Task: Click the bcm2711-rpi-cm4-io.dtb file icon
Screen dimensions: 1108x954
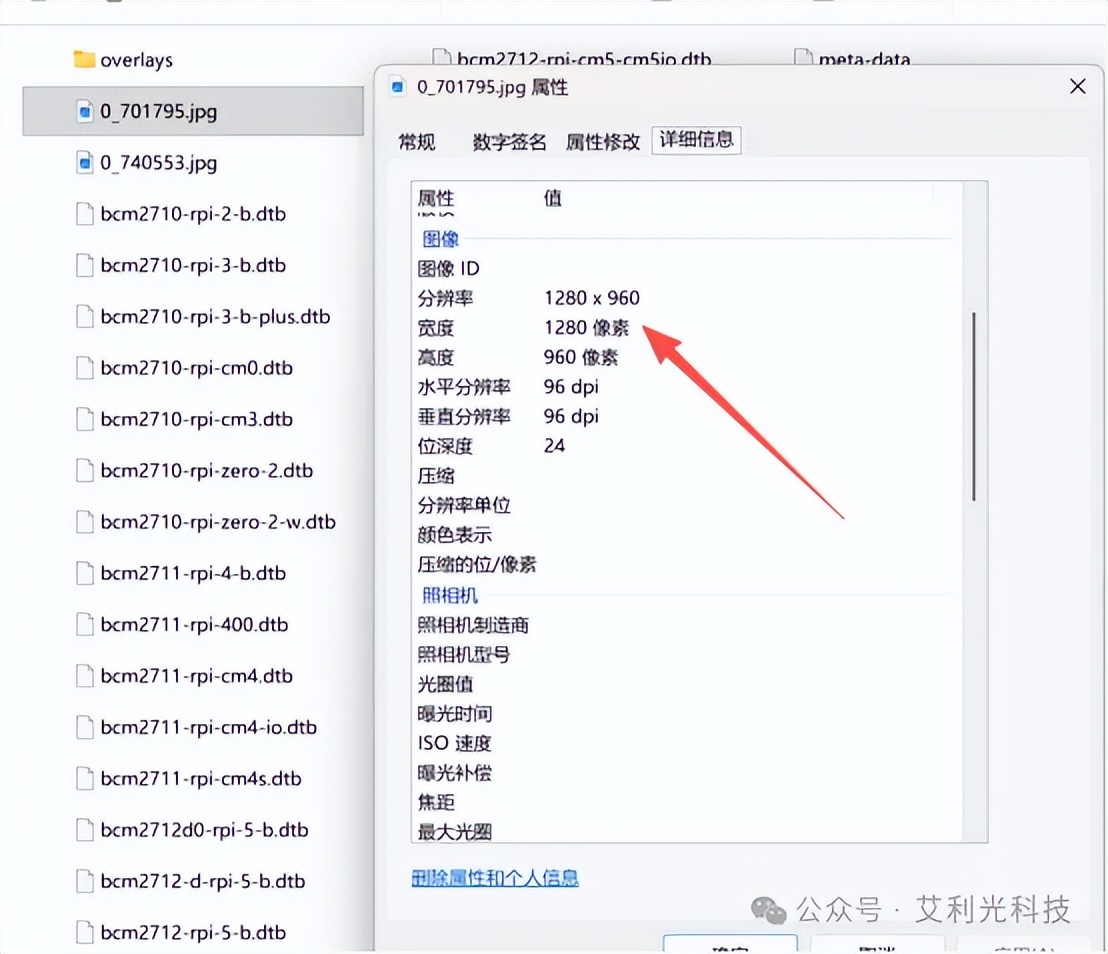Action: pyautogui.click(x=85, y=726)
